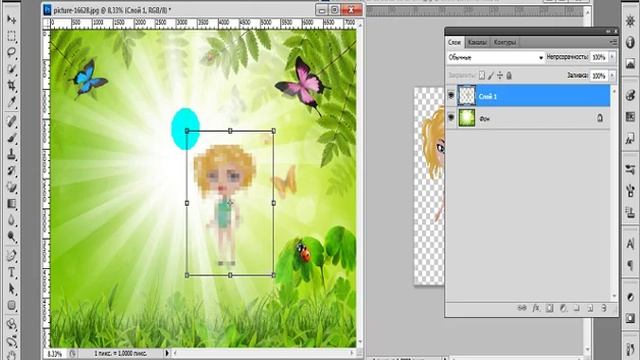Click padlock on the Фон layer
This screenshot has width=640, height=360.
click(600, 118)
